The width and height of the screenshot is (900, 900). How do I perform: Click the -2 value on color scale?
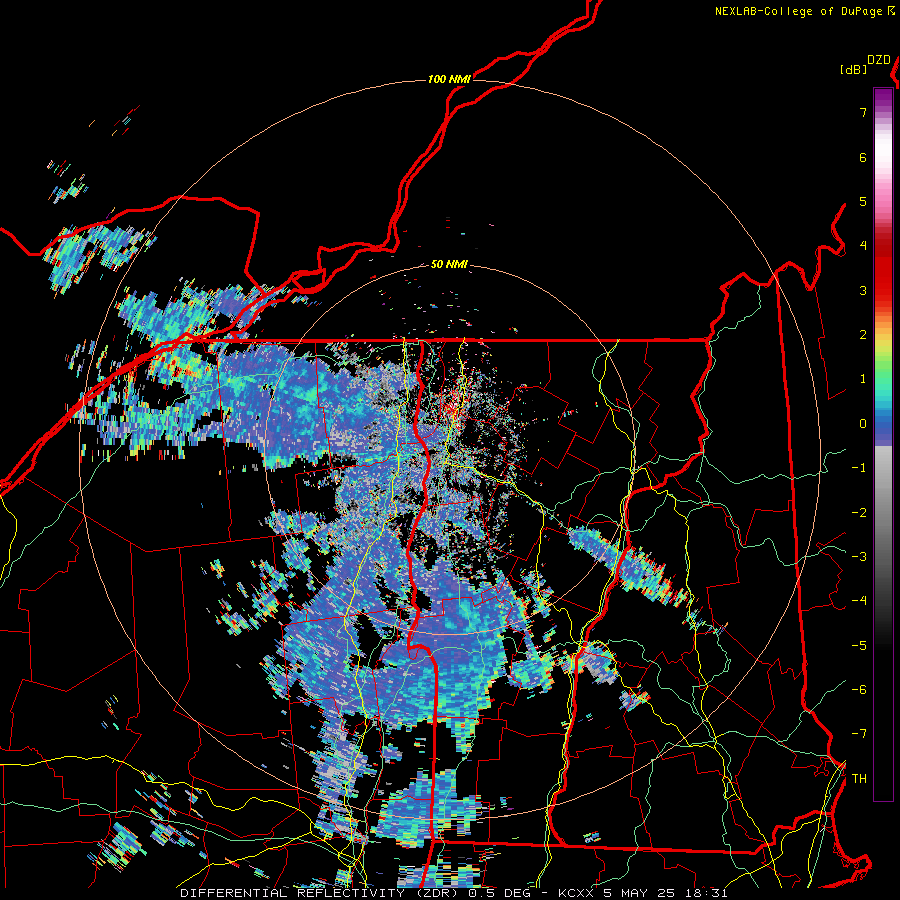click(x=859, y=513)
